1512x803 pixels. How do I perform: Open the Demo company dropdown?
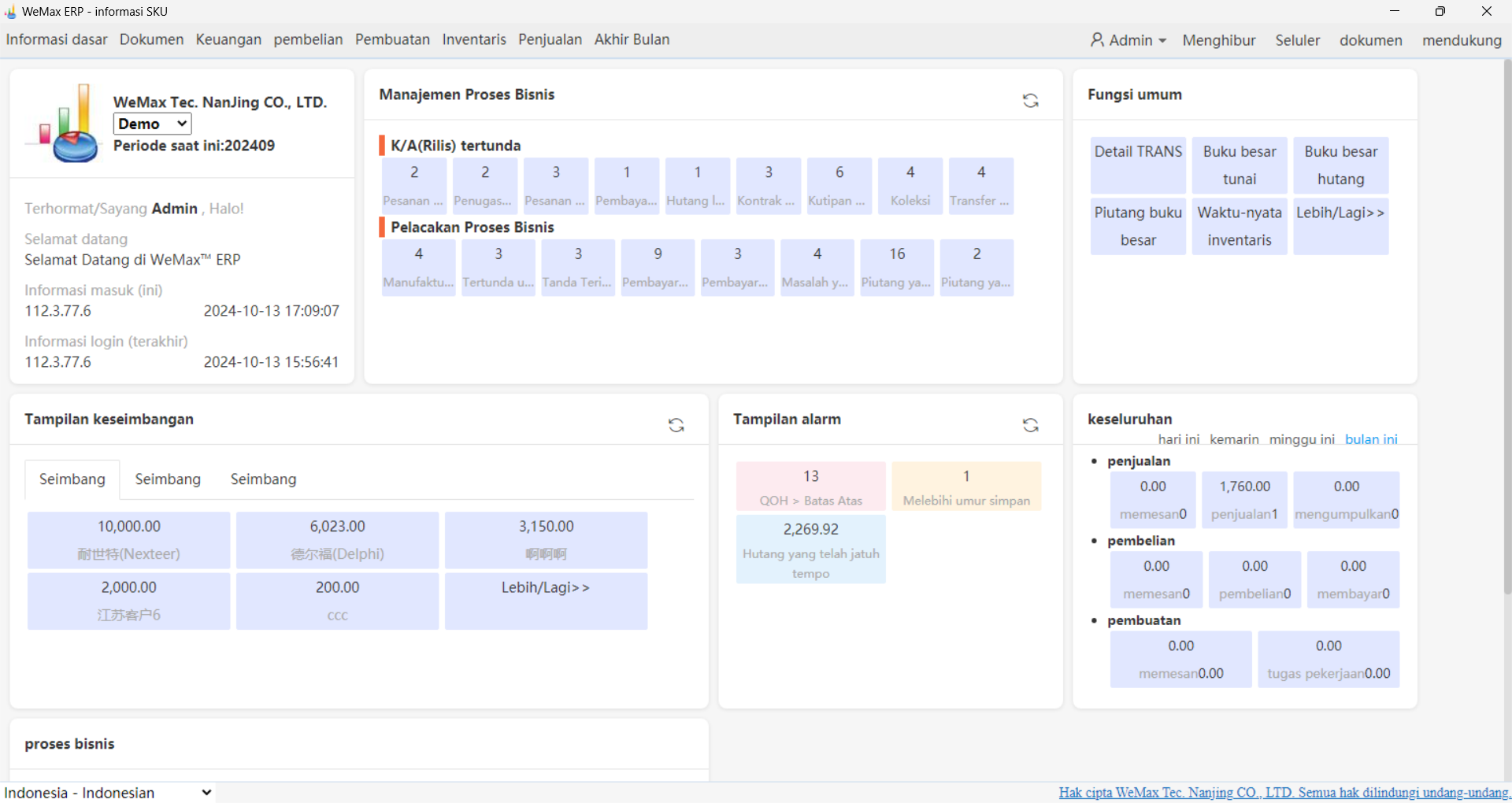click(152, 124)
